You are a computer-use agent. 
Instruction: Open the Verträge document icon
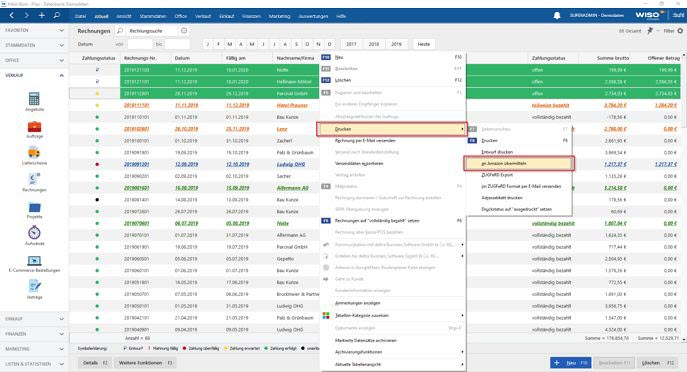34,287
